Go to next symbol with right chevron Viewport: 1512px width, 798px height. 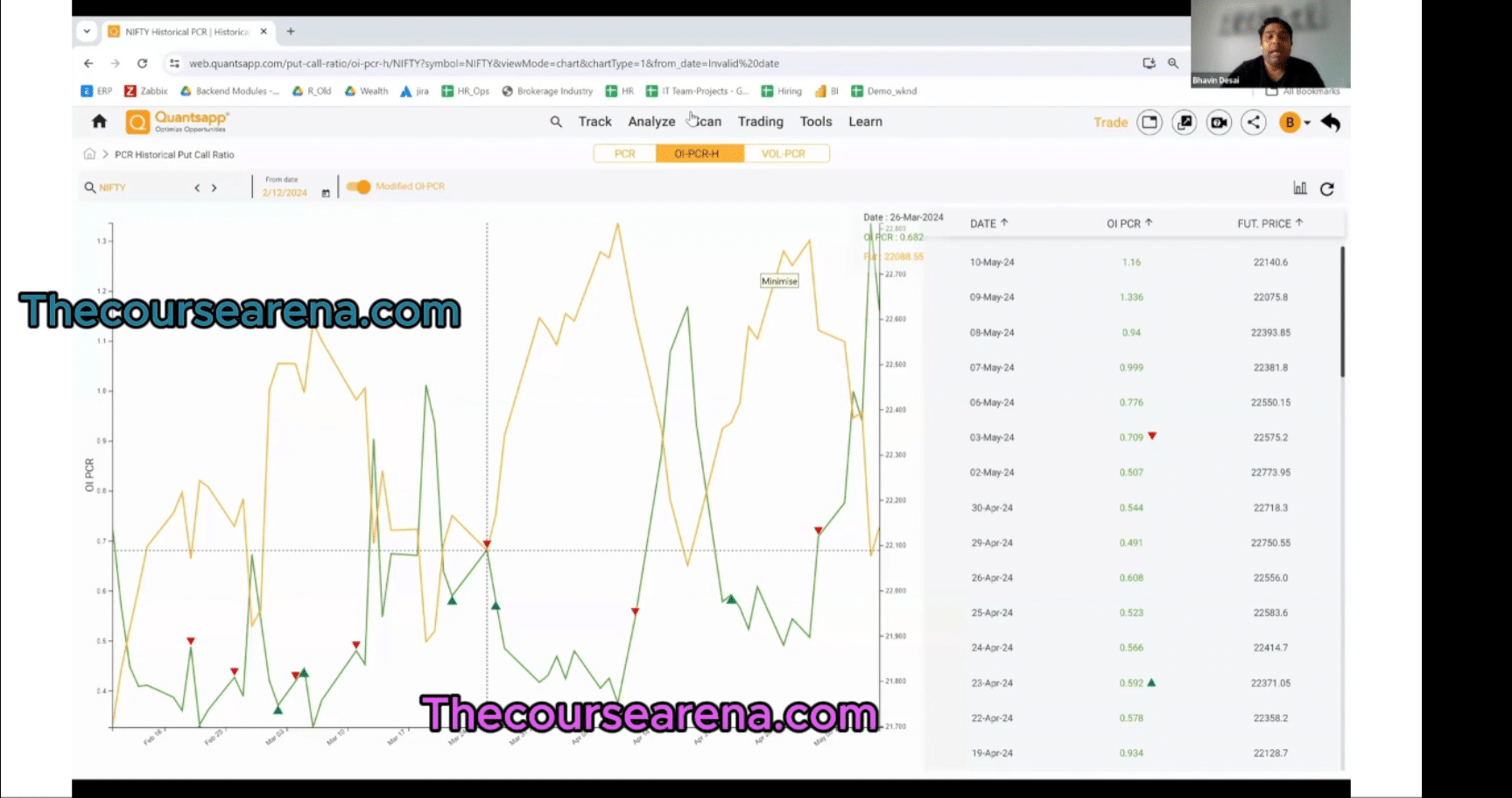(214, 187)
